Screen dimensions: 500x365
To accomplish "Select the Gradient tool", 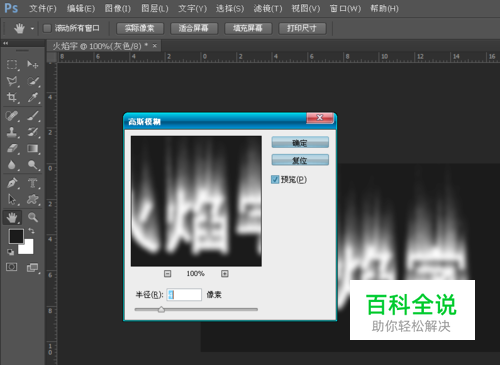I will pos(33,148).
